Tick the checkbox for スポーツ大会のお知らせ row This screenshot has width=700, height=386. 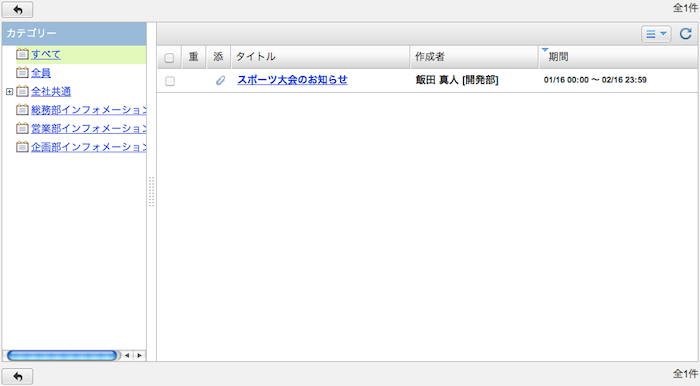[170, 81]
